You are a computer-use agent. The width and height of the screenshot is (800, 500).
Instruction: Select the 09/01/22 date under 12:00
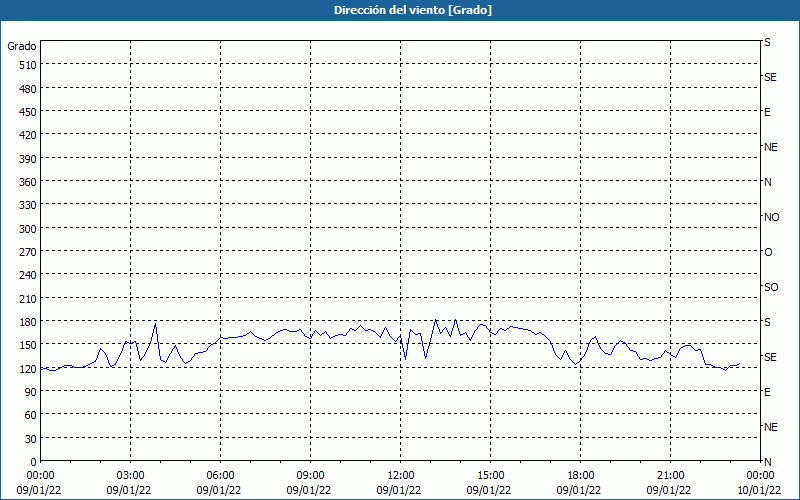pos(398,490)
